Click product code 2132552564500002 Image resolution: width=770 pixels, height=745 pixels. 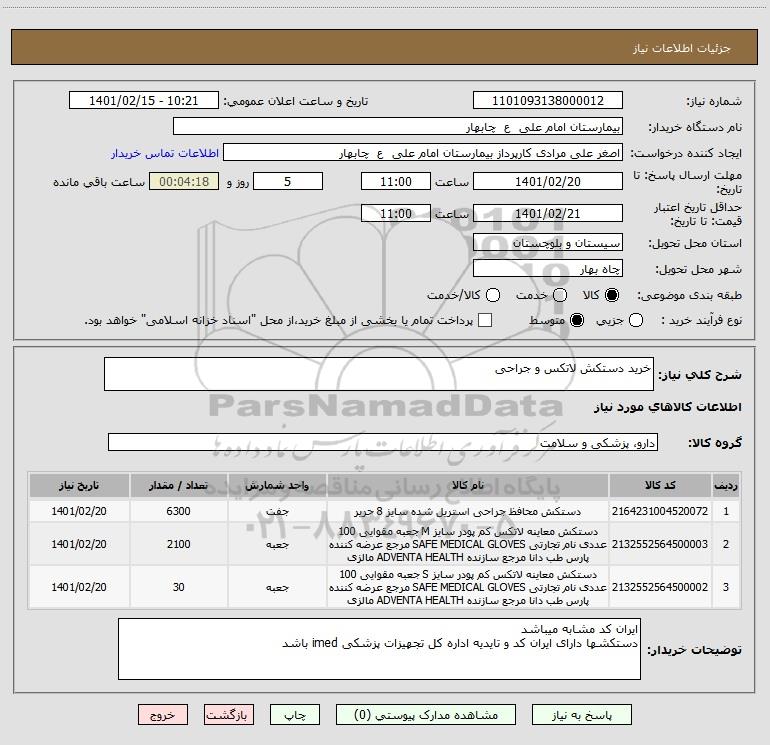[660, 587]
